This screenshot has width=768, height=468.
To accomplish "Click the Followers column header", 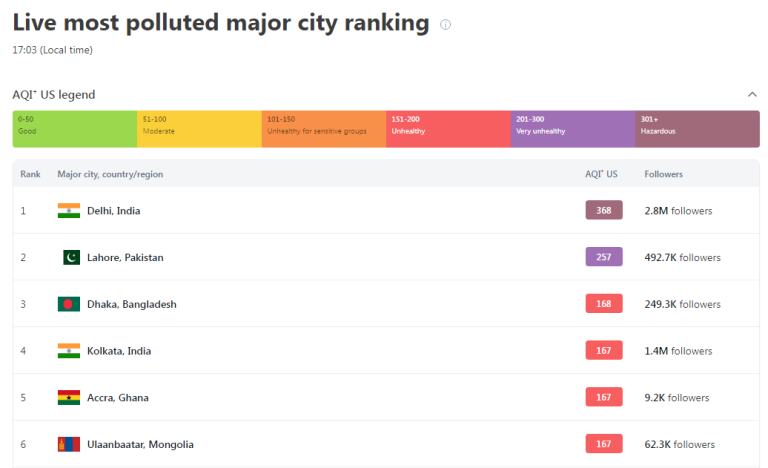I will (664, 174).
